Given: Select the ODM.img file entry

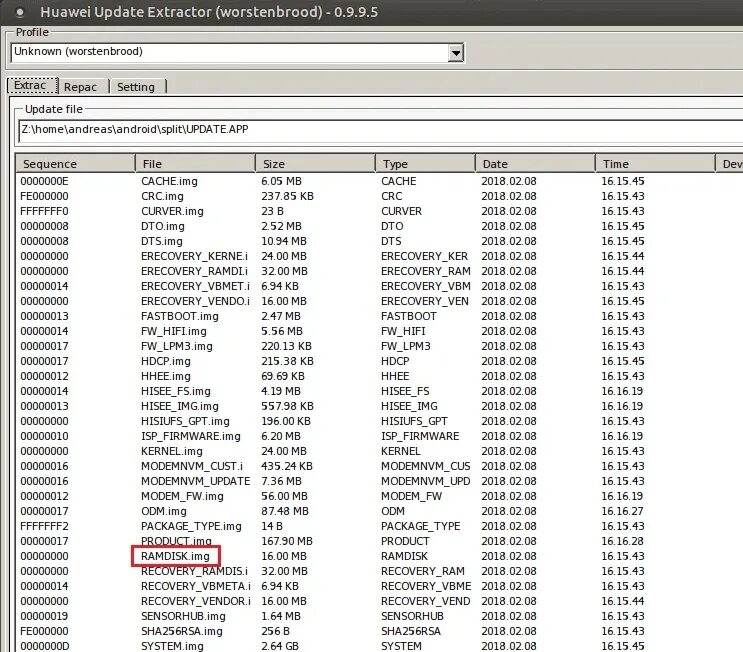Looking at the screenshot, I should (x=163, y=511).
